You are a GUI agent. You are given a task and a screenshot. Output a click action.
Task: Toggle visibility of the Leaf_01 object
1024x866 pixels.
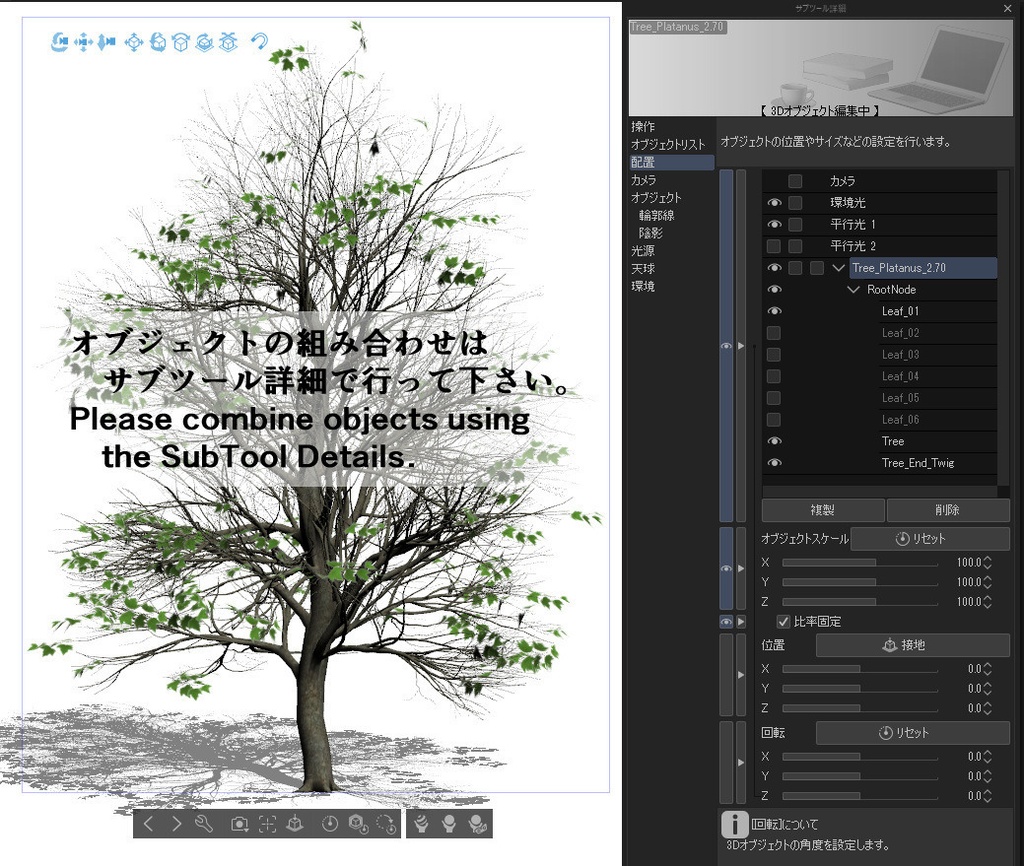click(x=774, y=311)
